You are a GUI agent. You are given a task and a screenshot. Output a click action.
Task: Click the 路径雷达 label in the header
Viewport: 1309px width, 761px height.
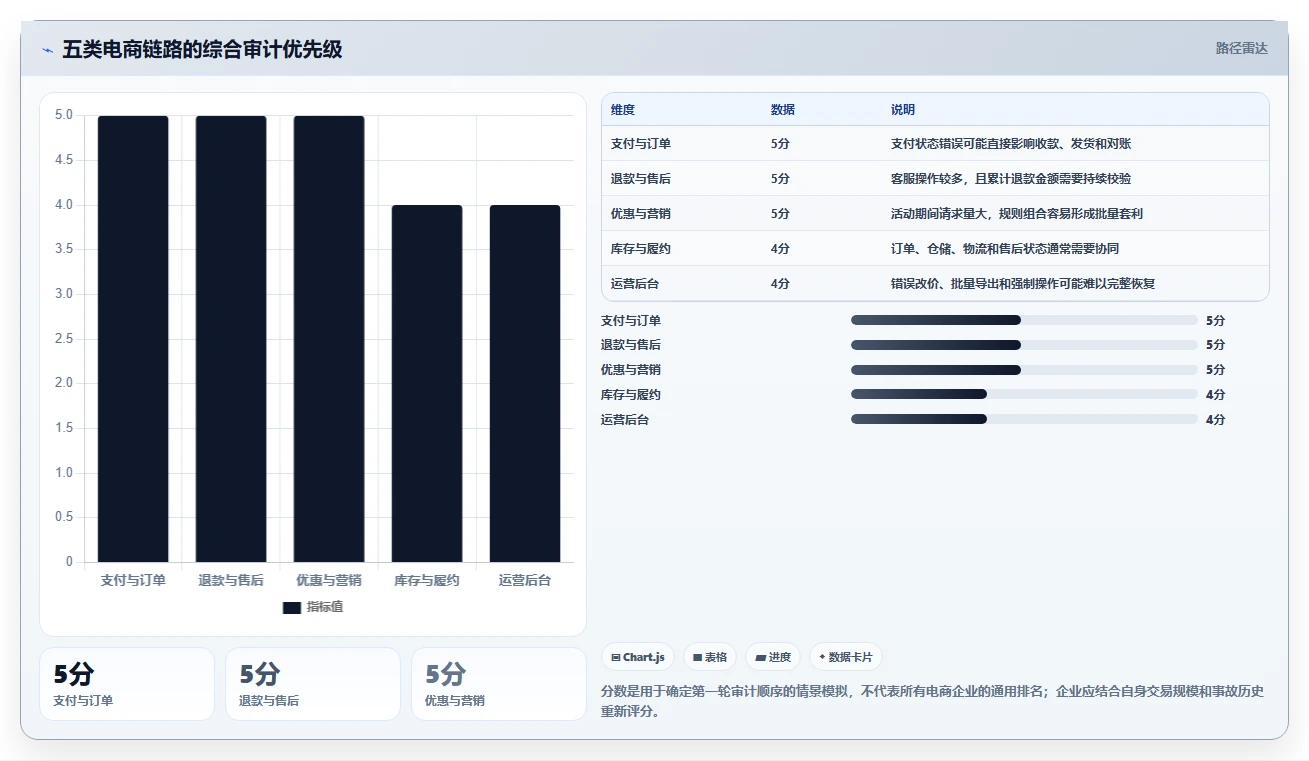(1241, 48)
